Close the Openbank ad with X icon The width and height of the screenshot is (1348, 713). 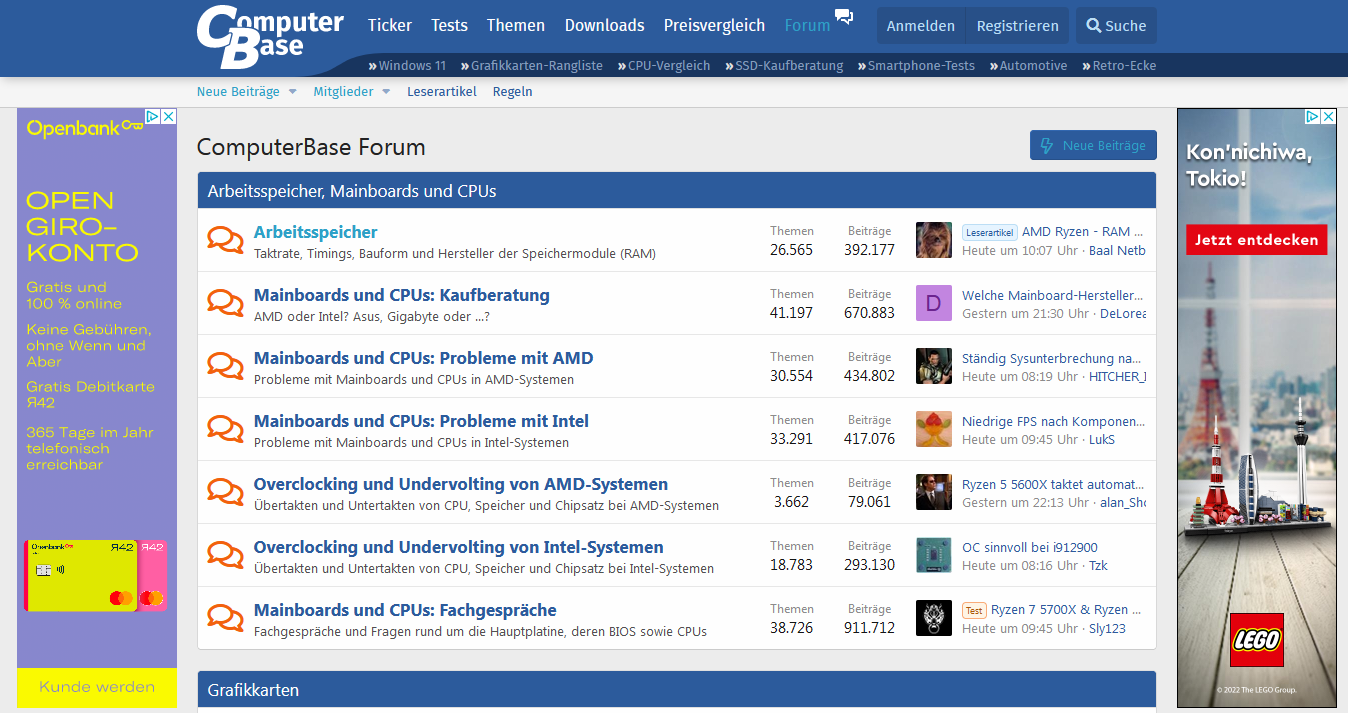(x=169, y=117)
